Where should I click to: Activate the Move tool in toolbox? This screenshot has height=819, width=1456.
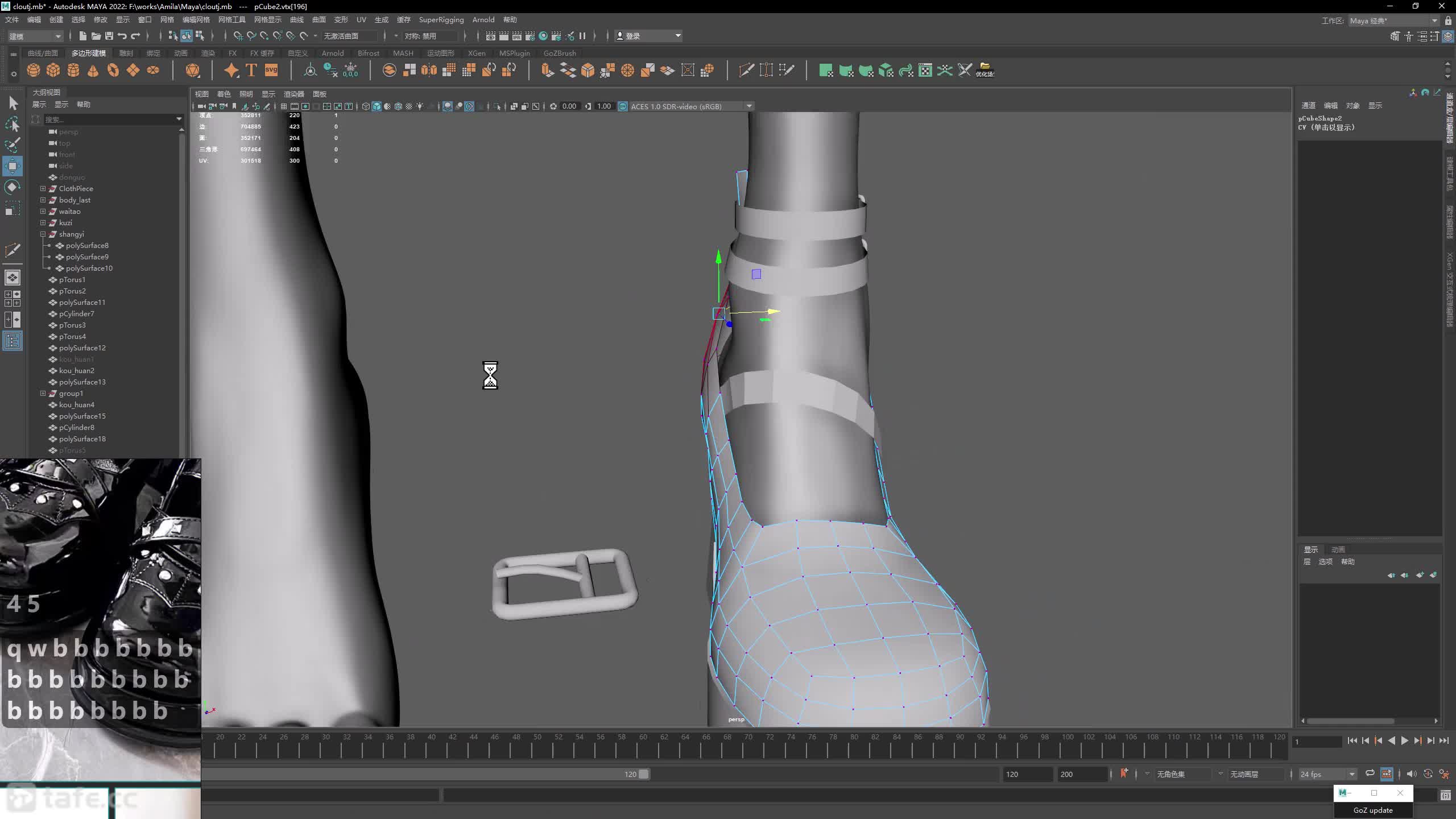tap(13, 166)
